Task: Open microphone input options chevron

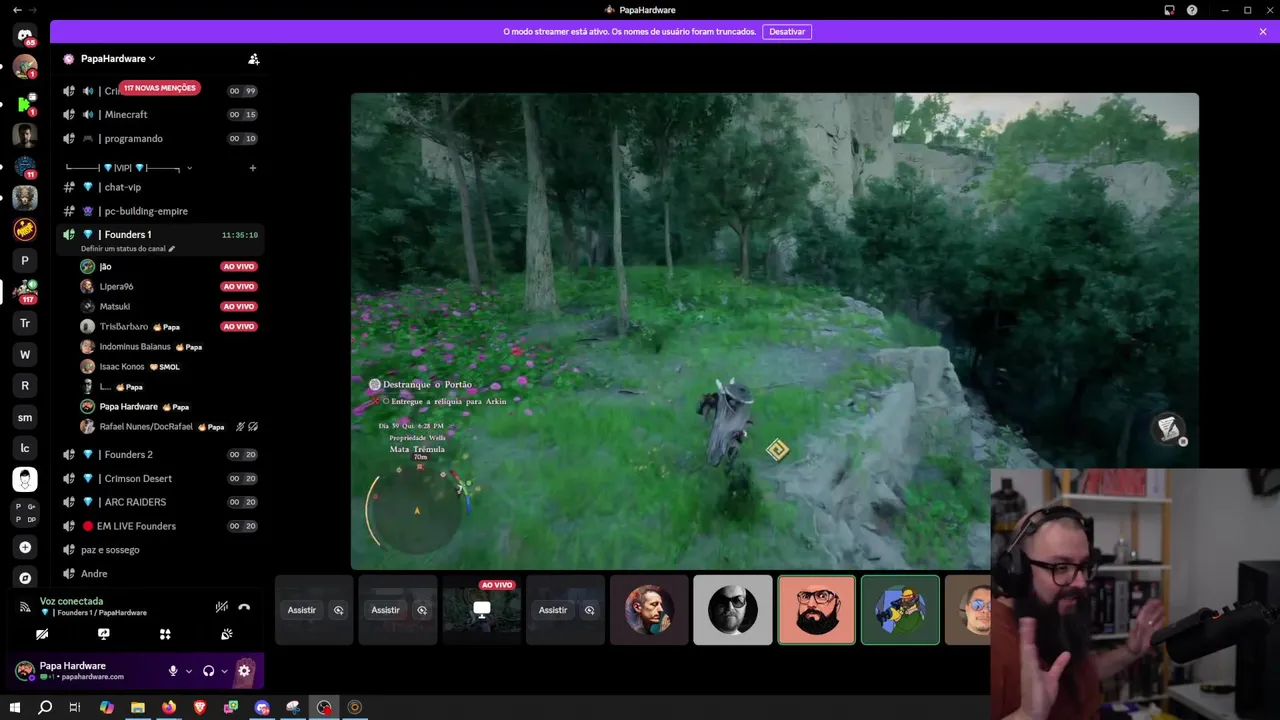Action: 188,671
